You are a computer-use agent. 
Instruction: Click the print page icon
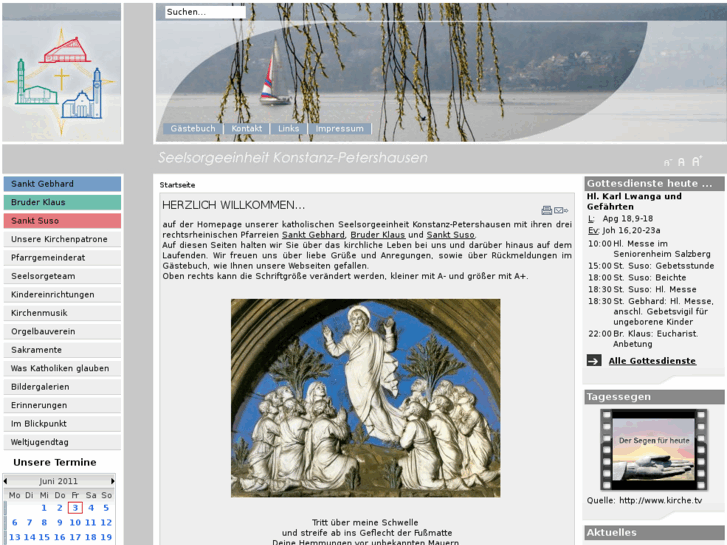[x=546, y=210]
